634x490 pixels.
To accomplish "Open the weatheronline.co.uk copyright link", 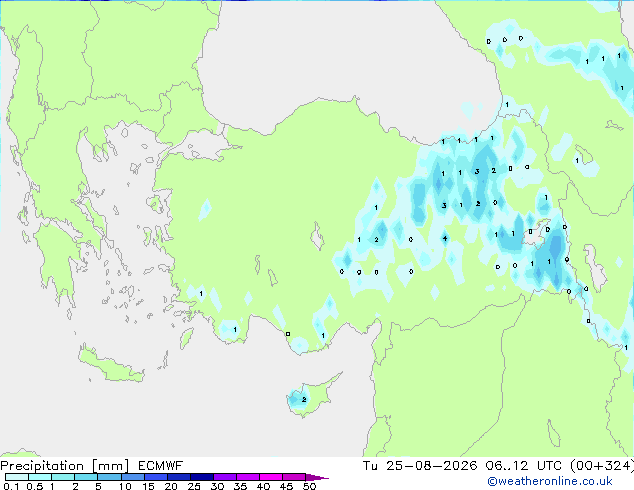I will [x=550, y=481].
